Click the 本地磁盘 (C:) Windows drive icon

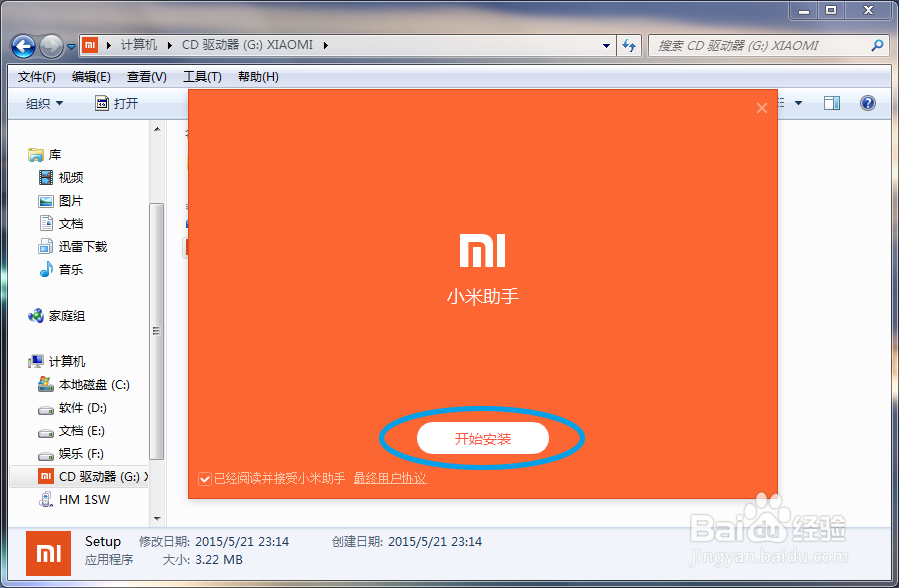46,385
